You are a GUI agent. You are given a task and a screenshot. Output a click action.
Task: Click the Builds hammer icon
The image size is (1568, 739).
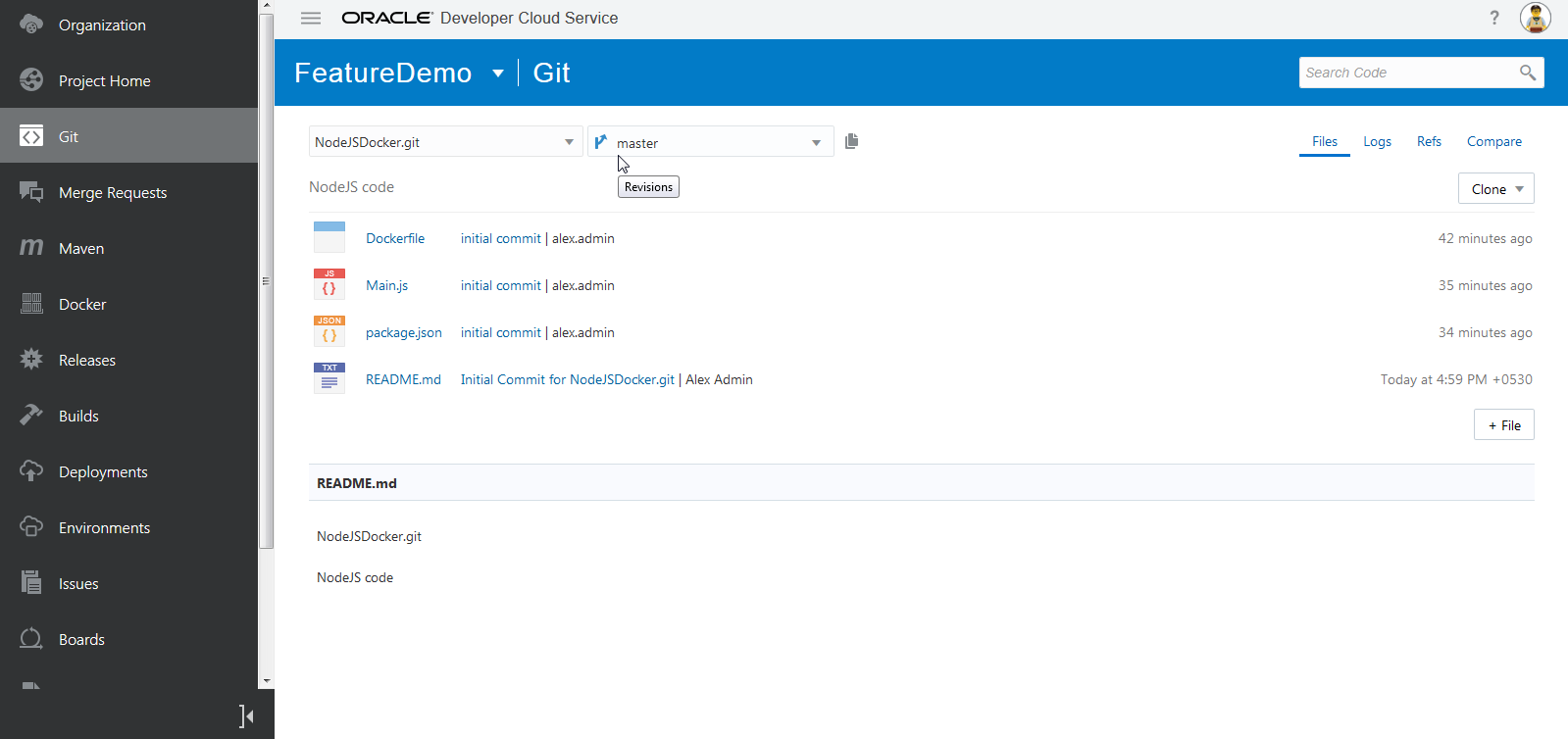pos(31,416)
